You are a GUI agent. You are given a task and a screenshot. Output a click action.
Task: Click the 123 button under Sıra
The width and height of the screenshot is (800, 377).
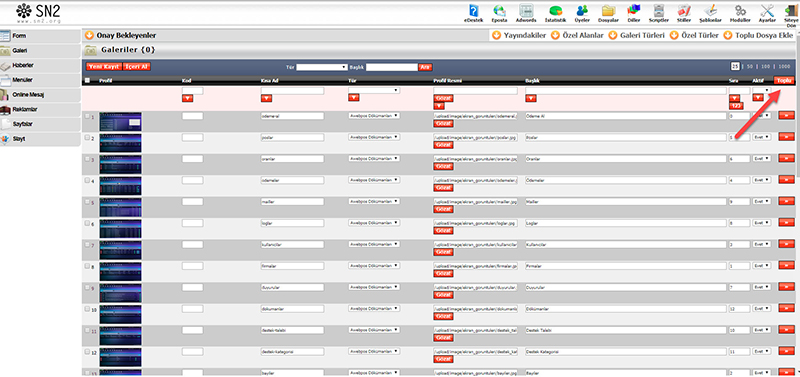[736, 106]
